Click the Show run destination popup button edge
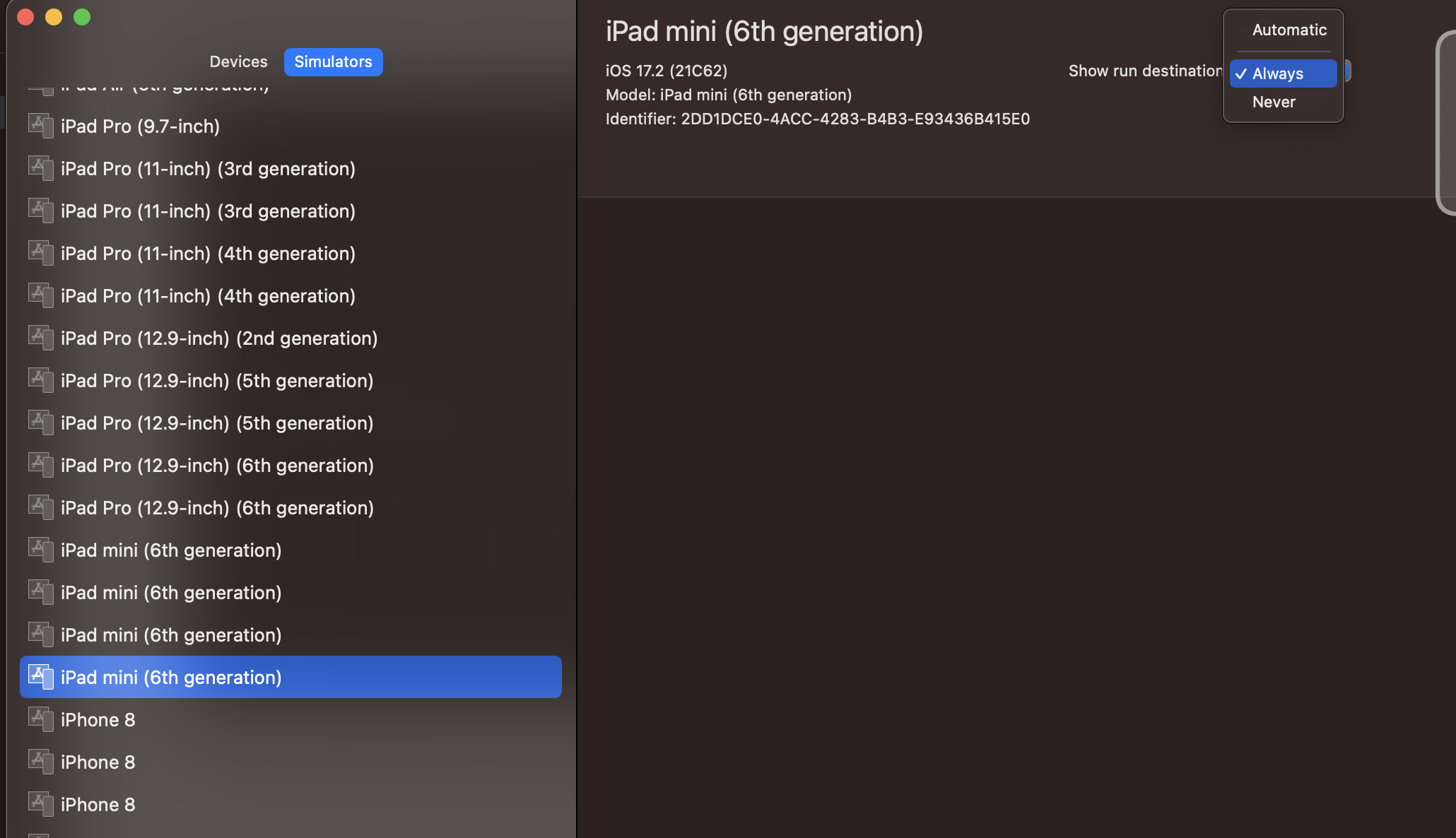The height and width of the screenshot is (838, 1456). click(x=1347, y=71)
